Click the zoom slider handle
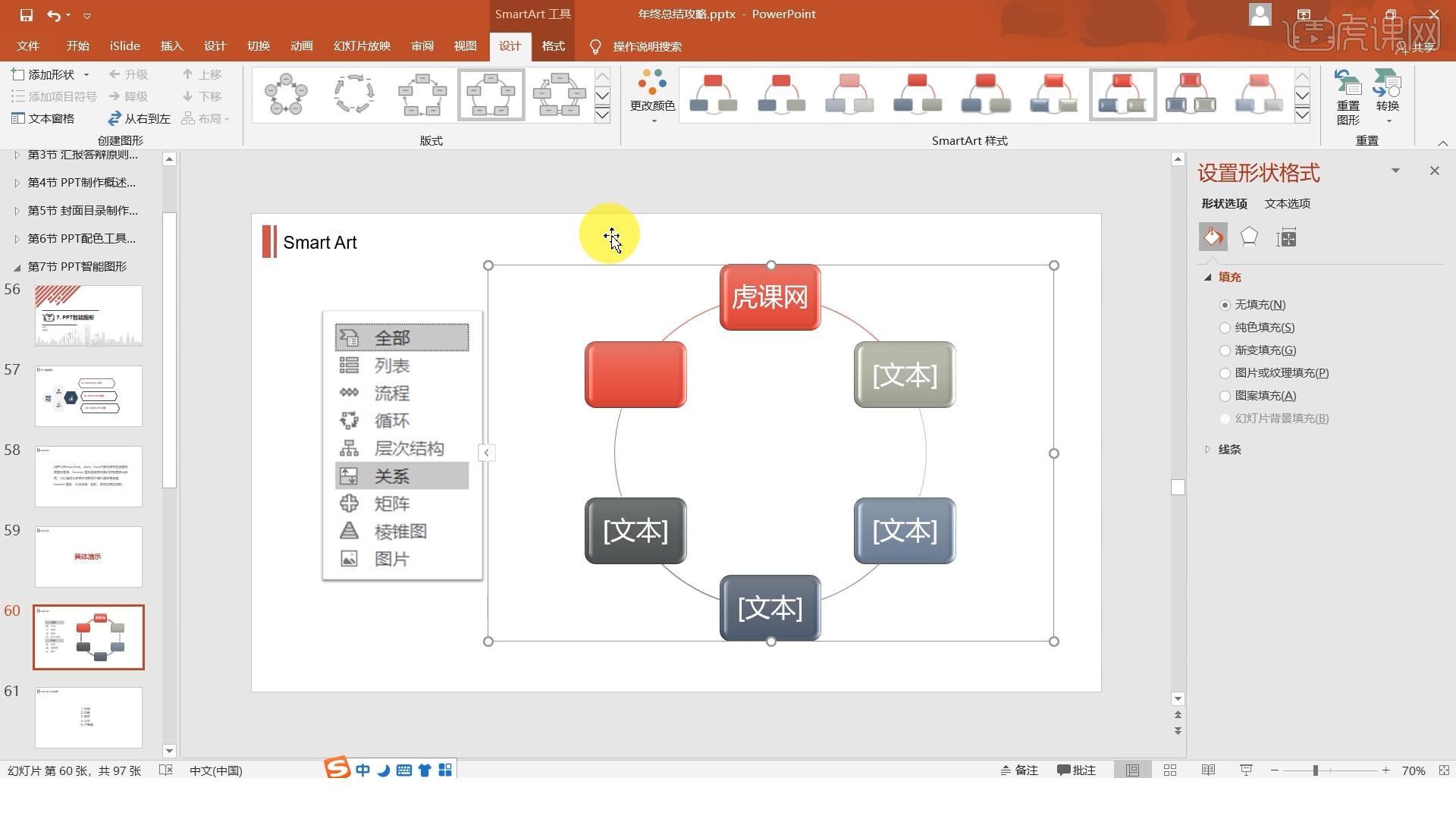 (x=1316, y=770)
